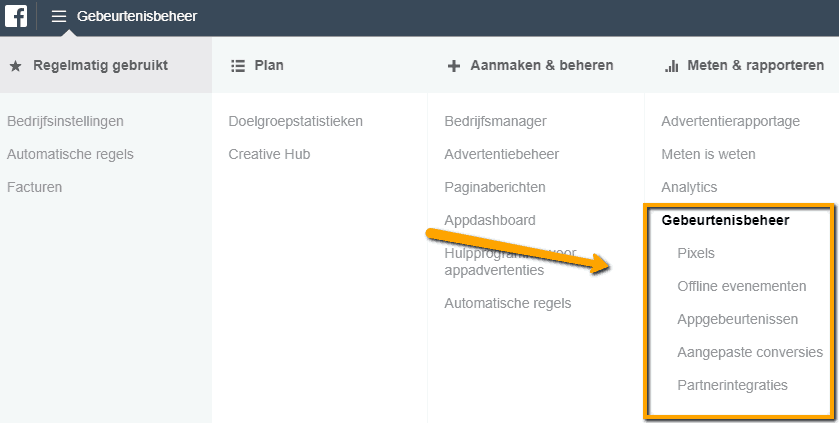
Task: Click the star icon beside Regelmatig gebruikt
Action: (x=16, y=66)
